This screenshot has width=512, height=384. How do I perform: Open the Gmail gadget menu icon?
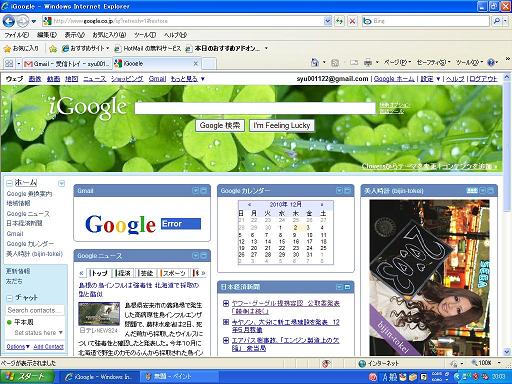point(195,190)
